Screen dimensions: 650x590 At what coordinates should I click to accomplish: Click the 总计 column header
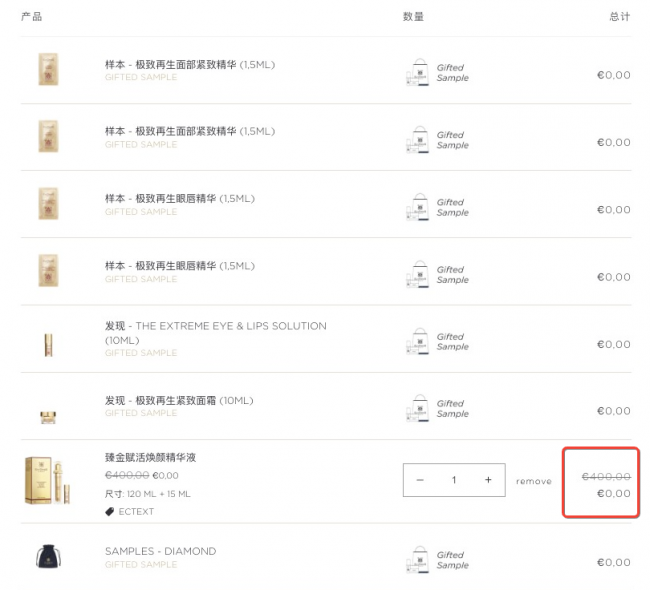coord(620,17)
